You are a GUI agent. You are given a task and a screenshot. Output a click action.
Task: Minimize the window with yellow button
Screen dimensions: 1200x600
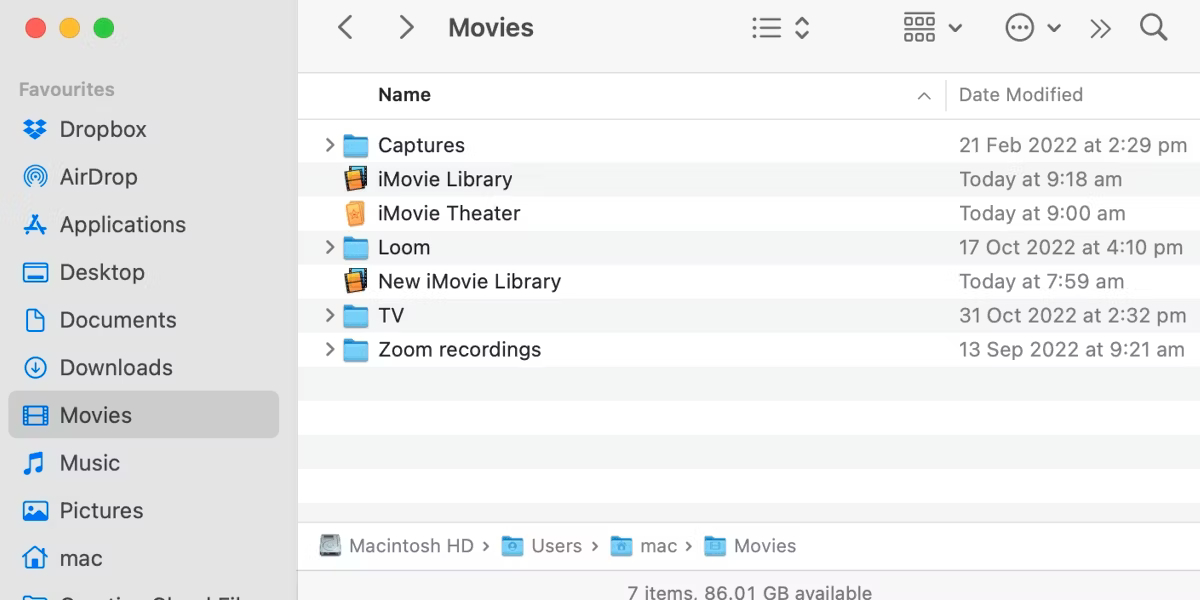click(69, 27)
